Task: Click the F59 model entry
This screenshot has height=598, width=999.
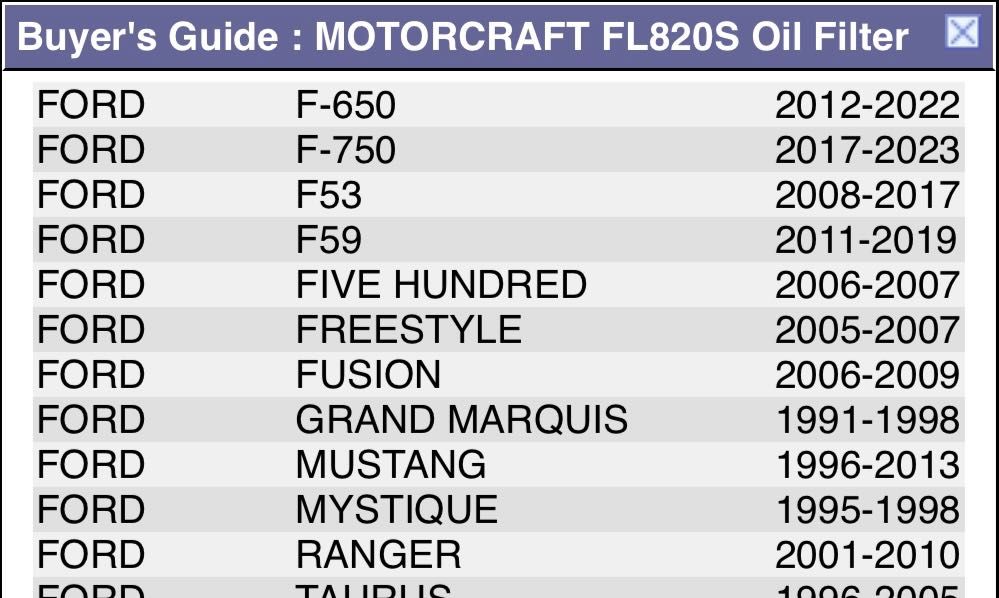Action: [329, 240]
